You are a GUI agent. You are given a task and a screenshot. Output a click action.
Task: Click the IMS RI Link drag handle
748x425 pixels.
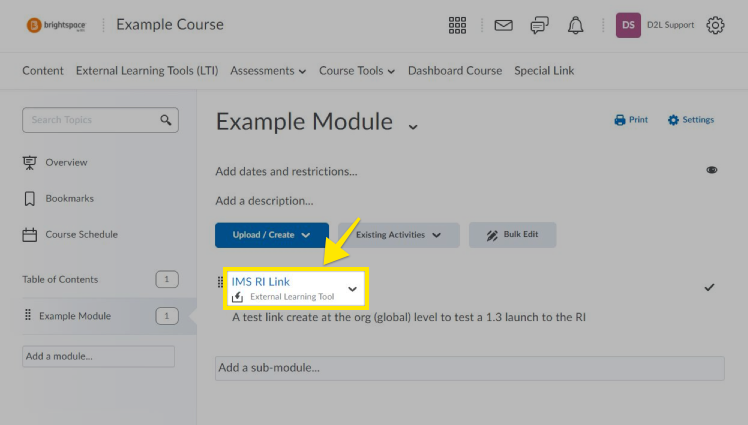(220, 282)
